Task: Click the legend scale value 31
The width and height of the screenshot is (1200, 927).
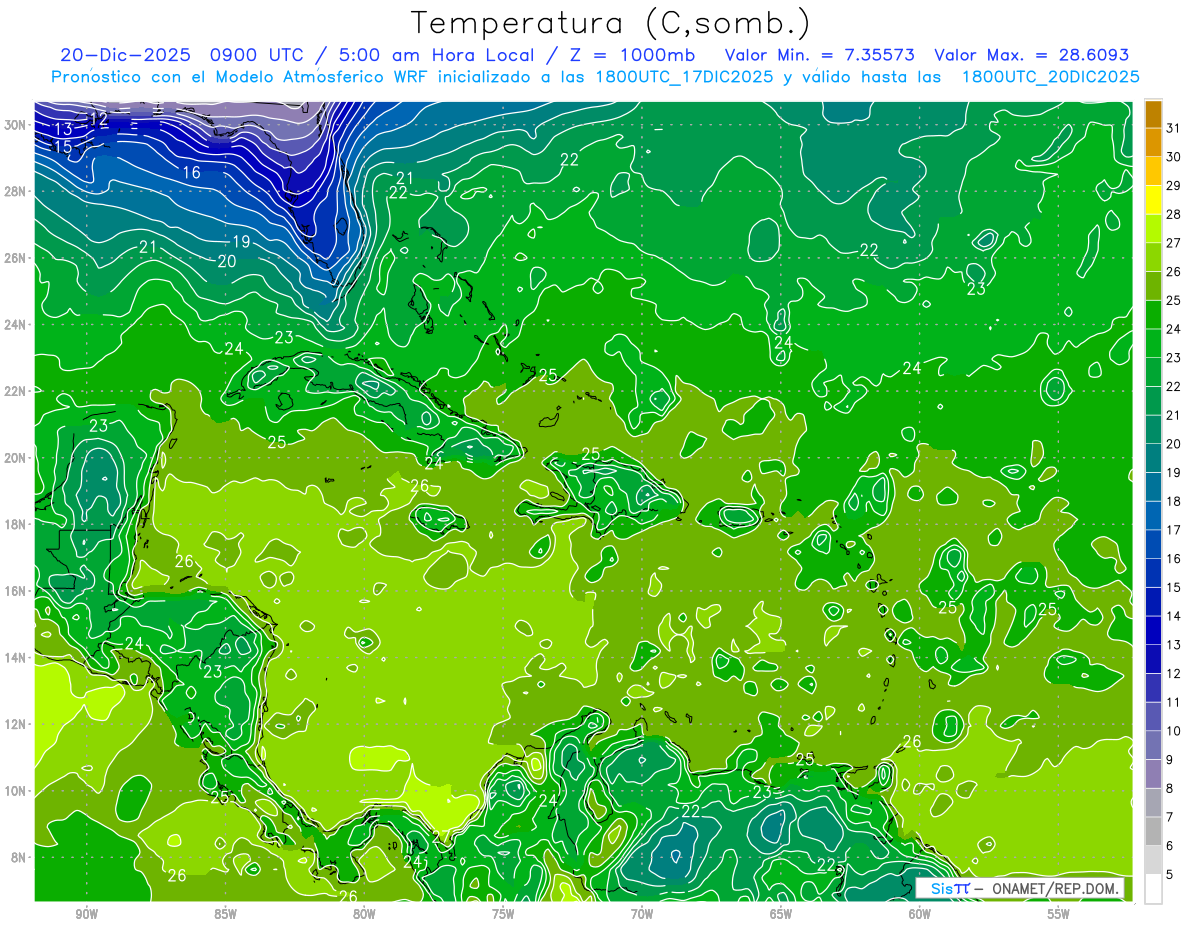Action: 1174,128
